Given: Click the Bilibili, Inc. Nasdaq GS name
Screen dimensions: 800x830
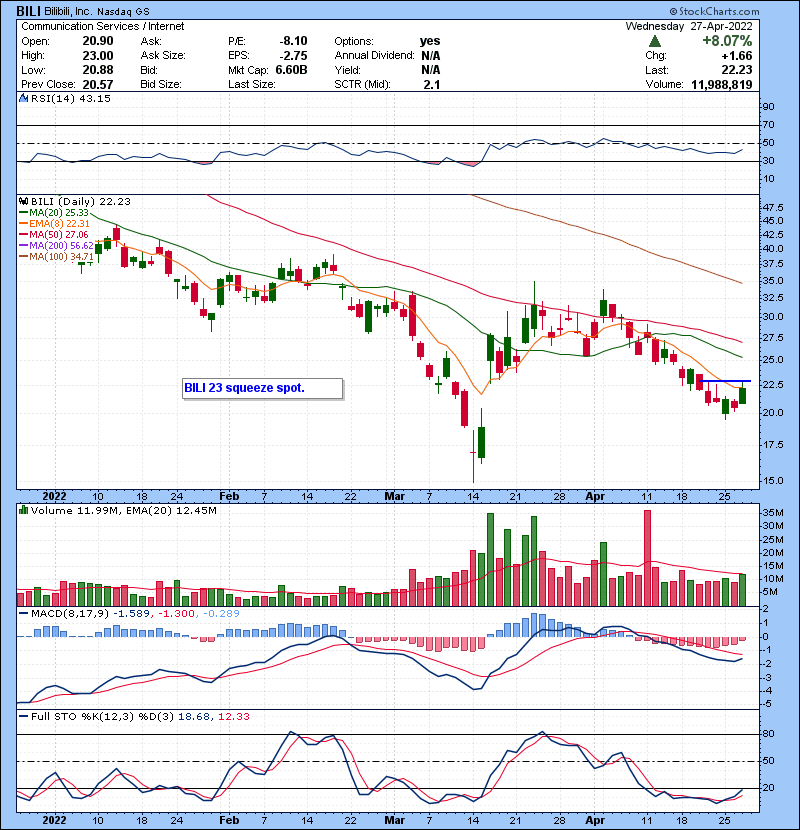Looking at the screenshot, I should pos(97,11).
